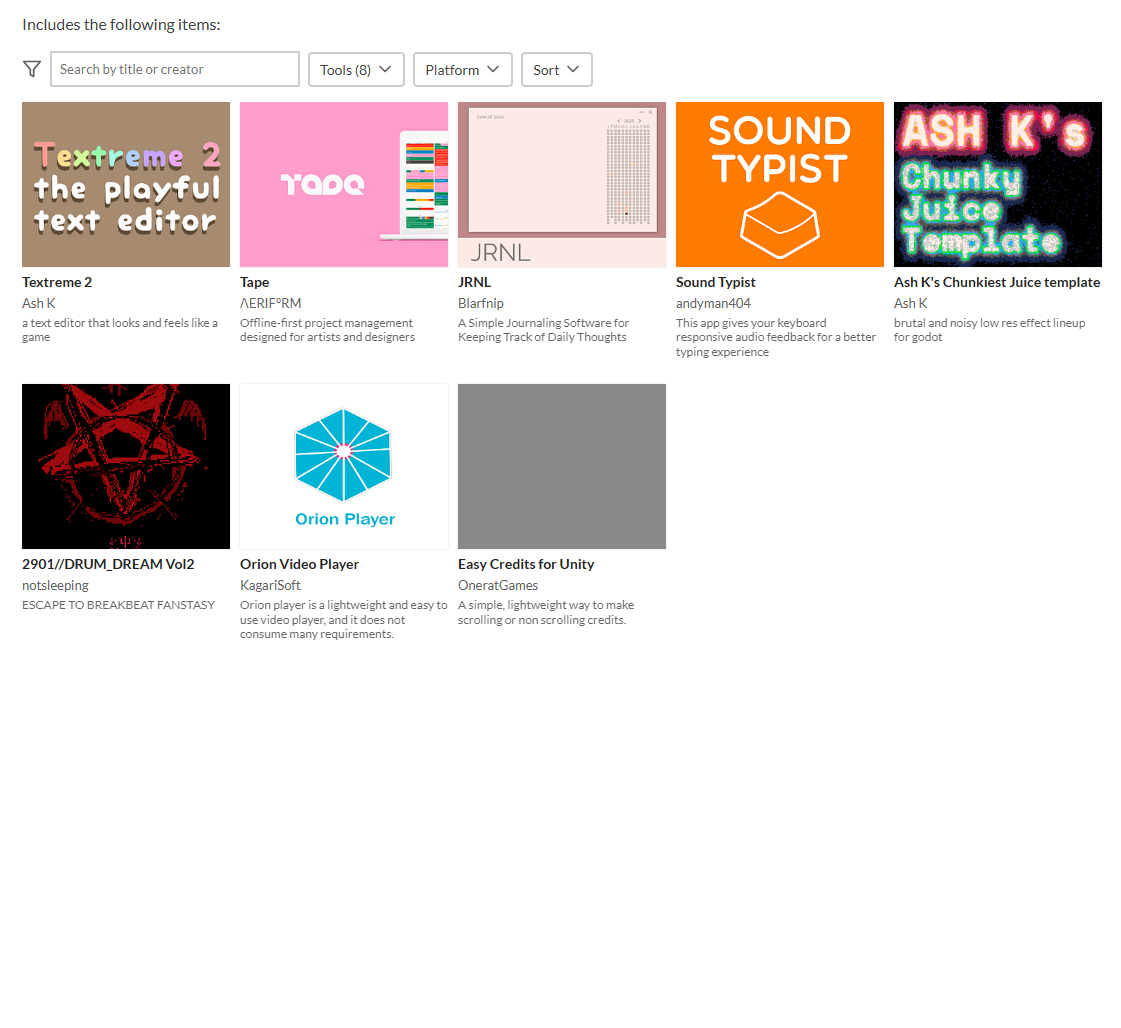Open the gray Easy Credits placeholder thumbnail
This screenshot has height=1028, width=1121.
pyautogui.click(x=562, y=466)
